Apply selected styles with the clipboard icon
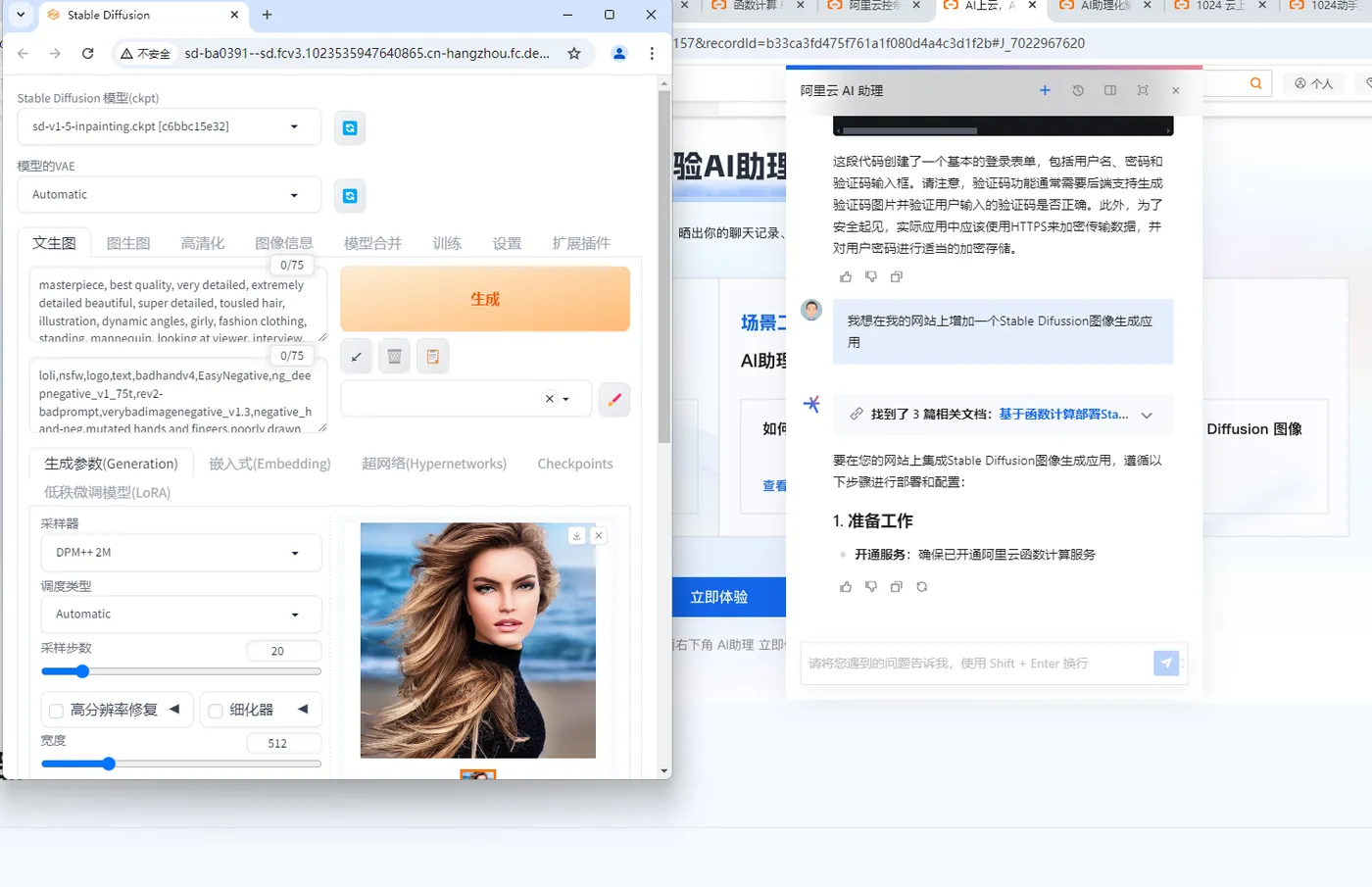This screenshot has height=887, width=1372. (433, 357)
